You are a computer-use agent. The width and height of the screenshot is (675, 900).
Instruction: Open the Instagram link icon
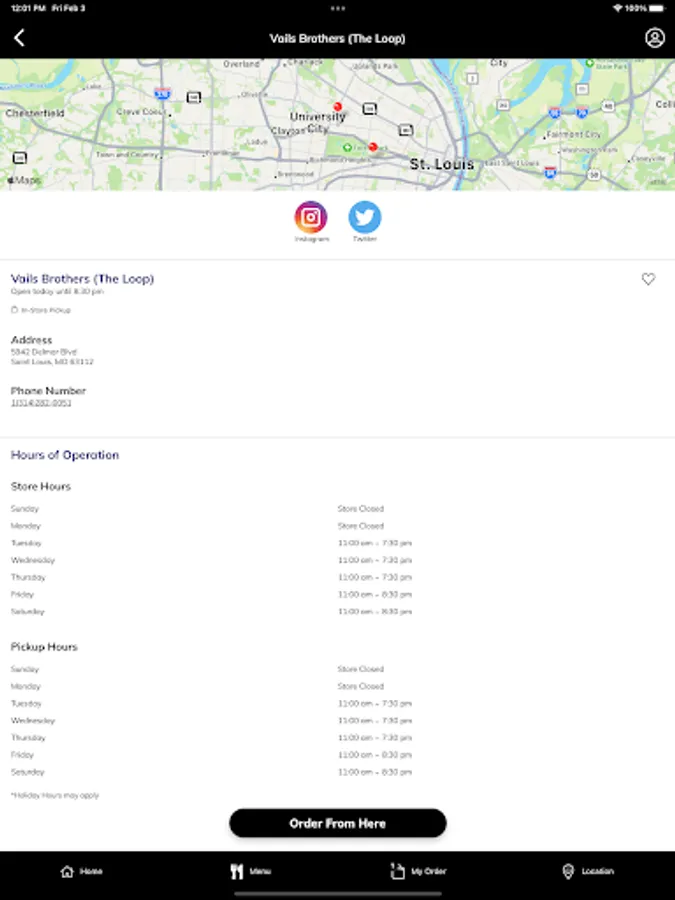311,218
